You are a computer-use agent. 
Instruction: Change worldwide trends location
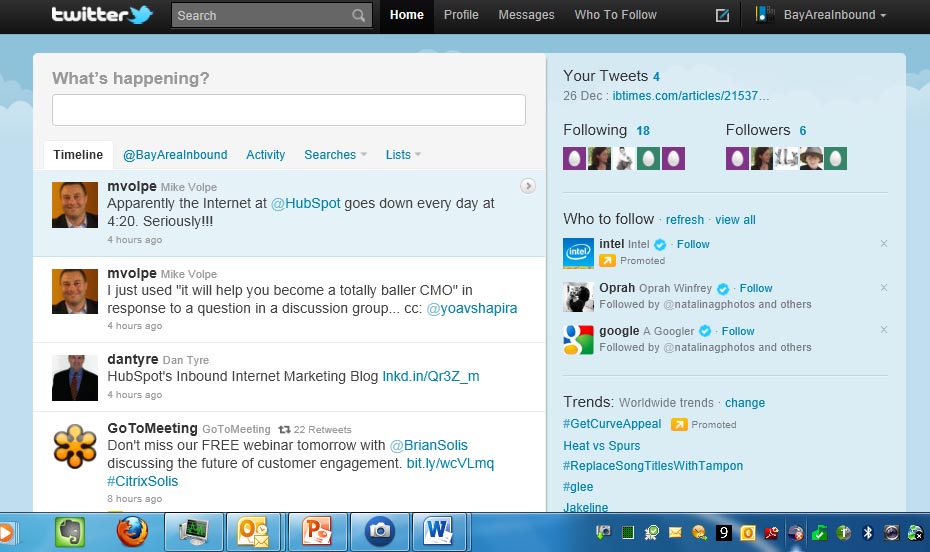click(x=745, y=403)
